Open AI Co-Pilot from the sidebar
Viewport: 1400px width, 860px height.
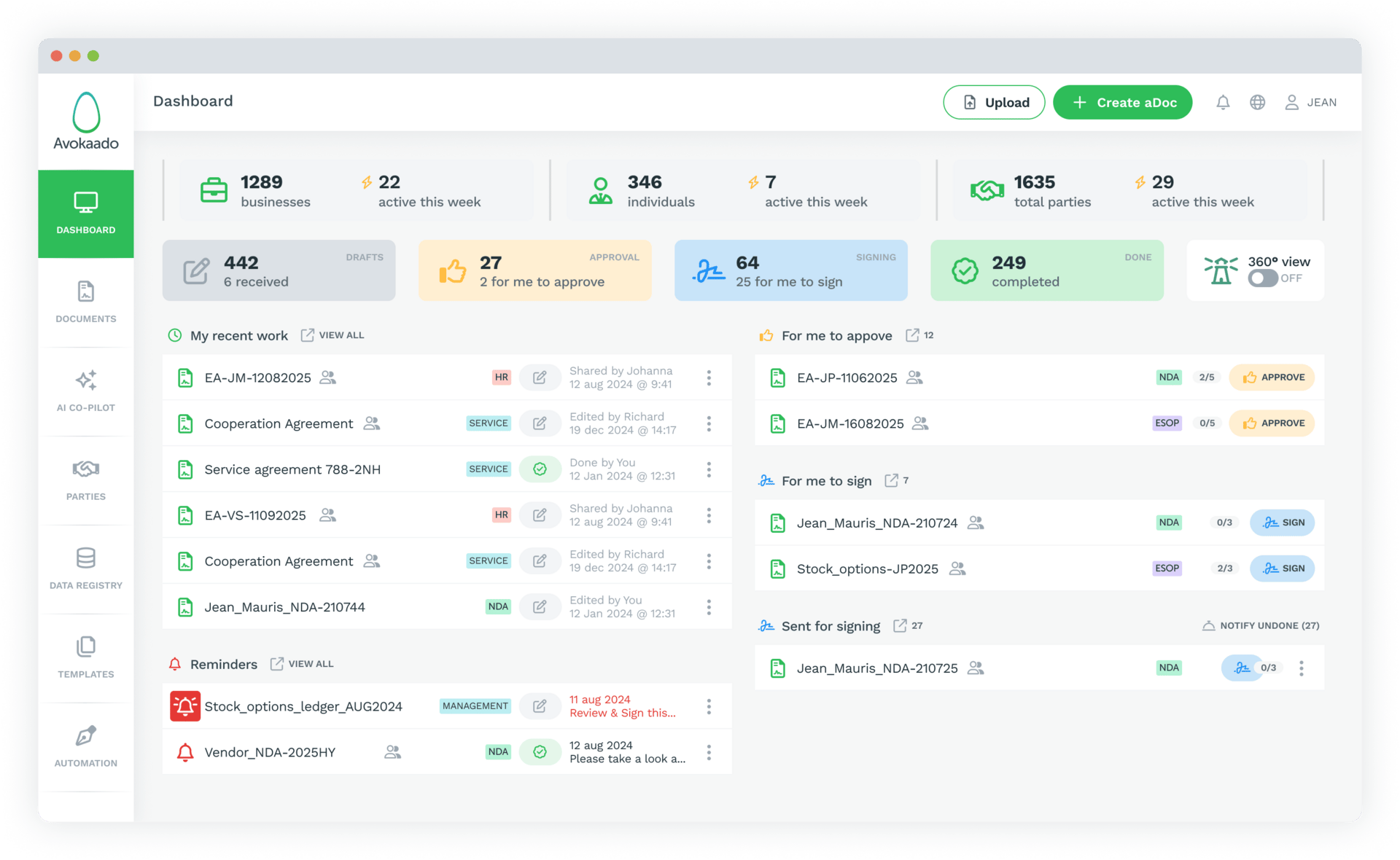pos(86,391)
